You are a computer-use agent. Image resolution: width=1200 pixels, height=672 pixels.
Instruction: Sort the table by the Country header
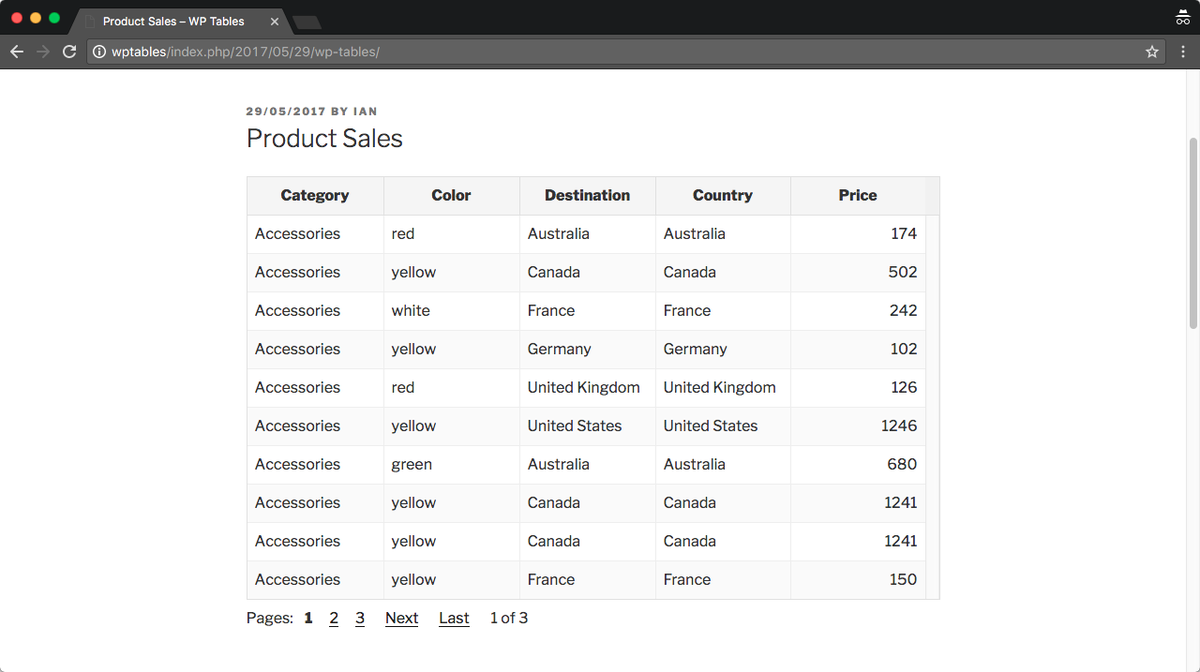point(722,195)
